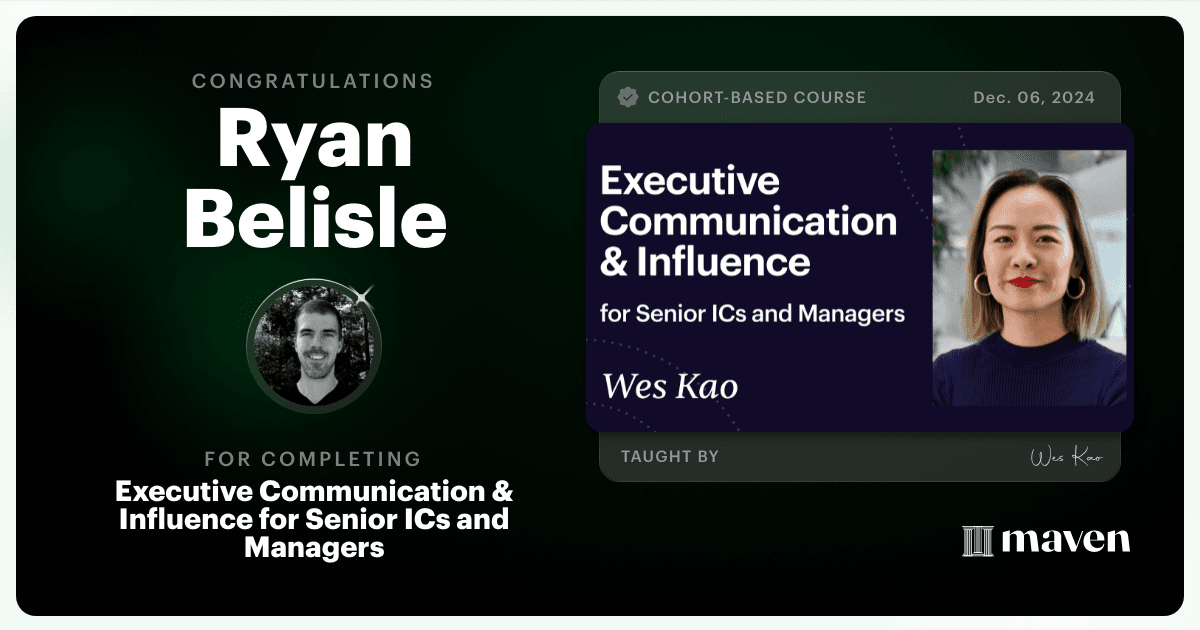Click the CONGRATULATIONS heading text

point(313,81)
